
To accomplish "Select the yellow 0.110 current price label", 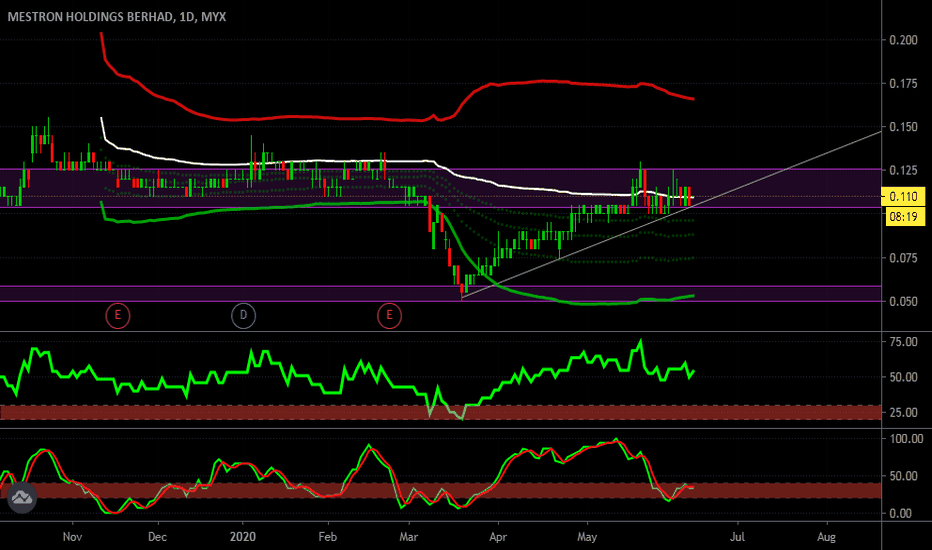I will (903, 196).
